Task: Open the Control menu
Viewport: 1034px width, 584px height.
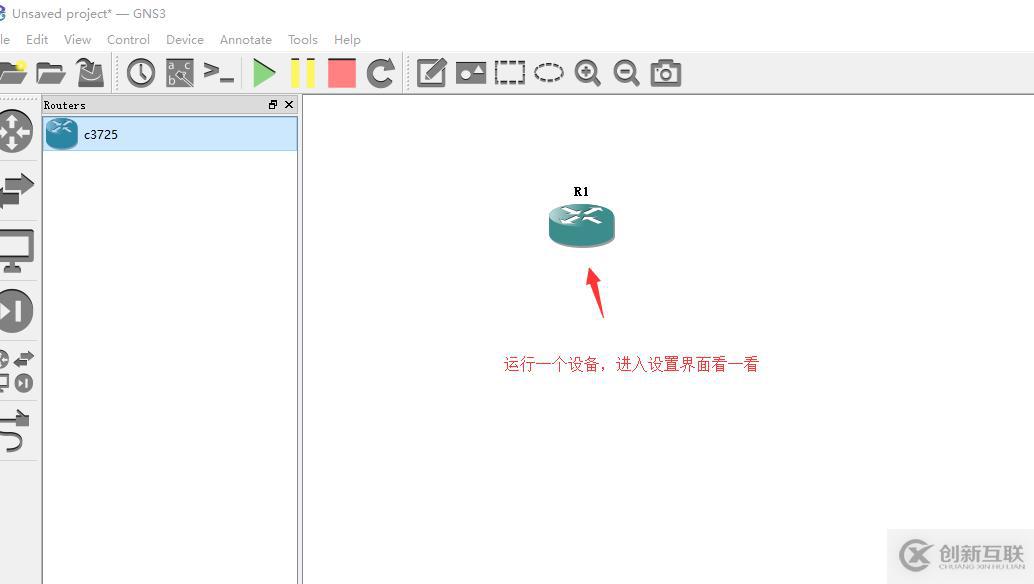Action: [128, 39]
